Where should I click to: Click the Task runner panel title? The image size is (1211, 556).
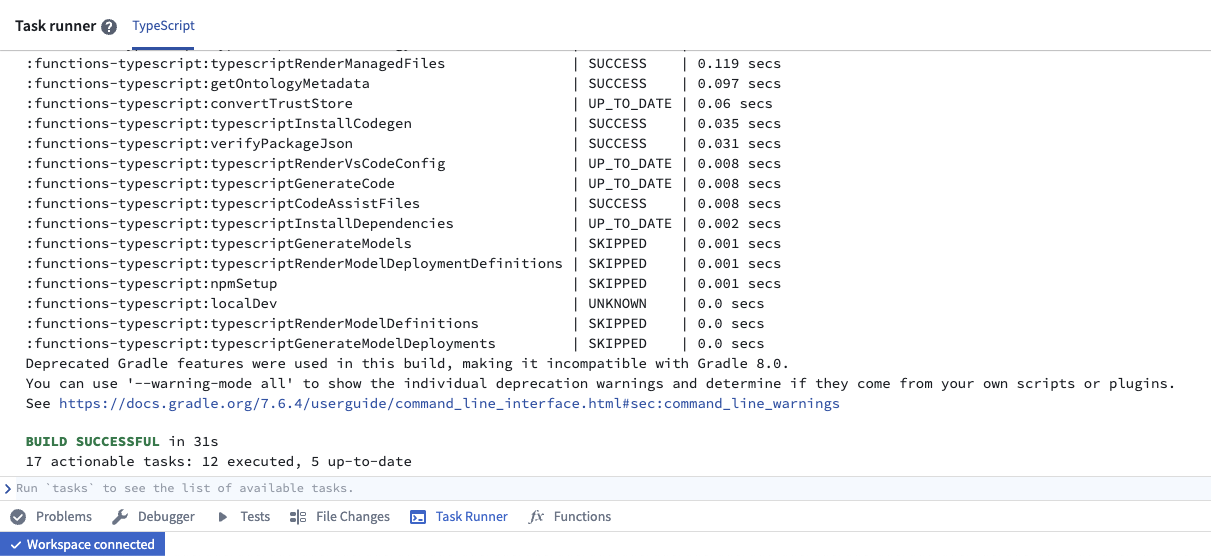click(x=55, y=26)
